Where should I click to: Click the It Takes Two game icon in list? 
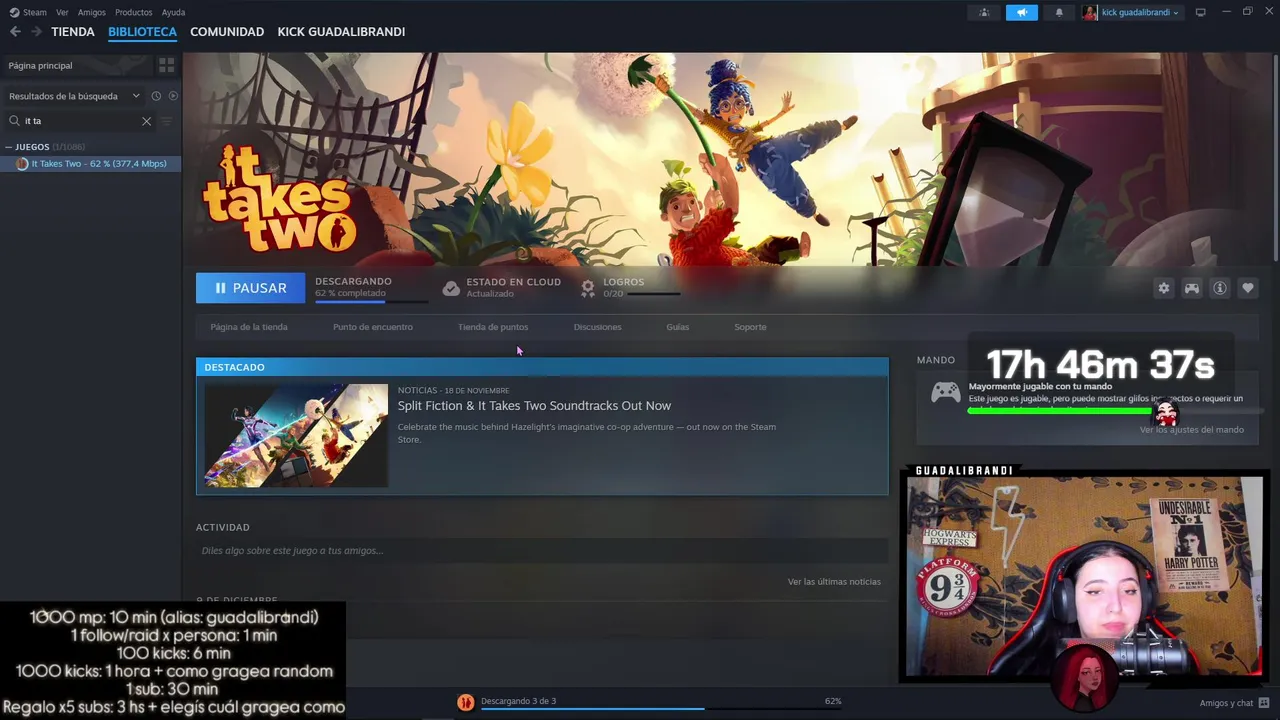click(x=22, y=164)
